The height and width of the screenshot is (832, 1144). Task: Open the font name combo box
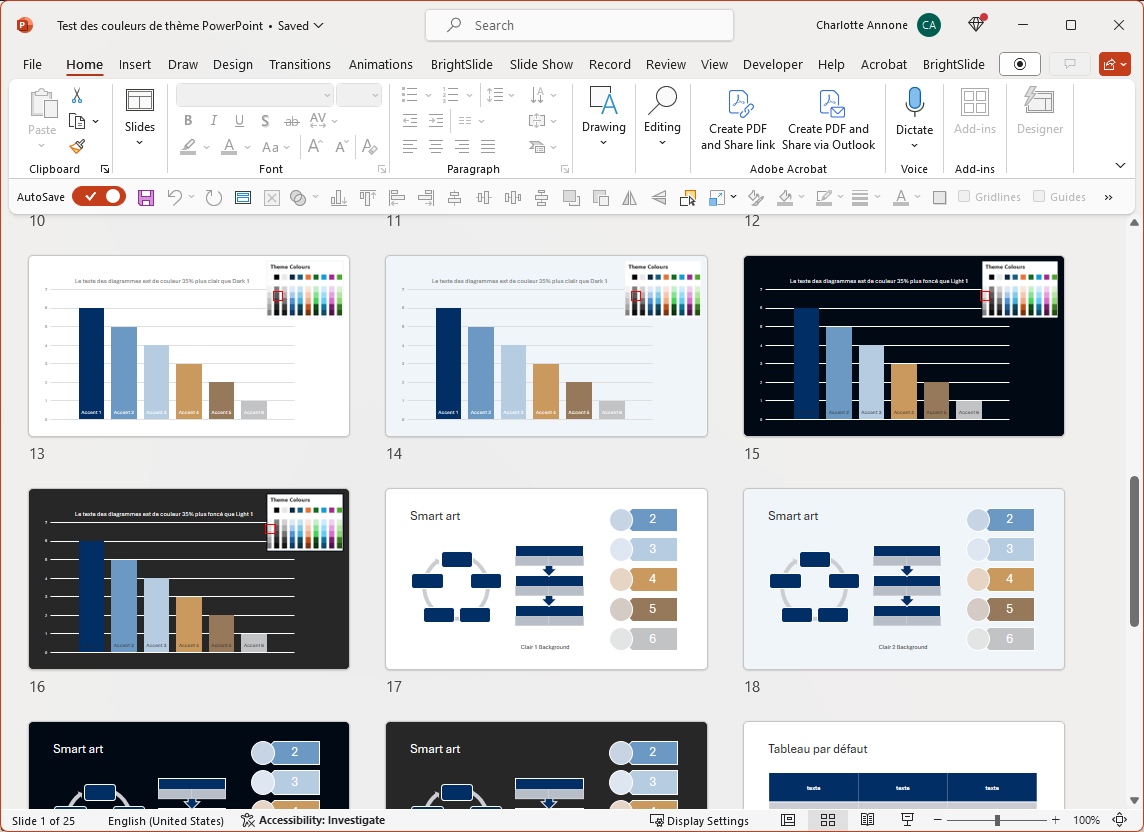tap(255, 95)
